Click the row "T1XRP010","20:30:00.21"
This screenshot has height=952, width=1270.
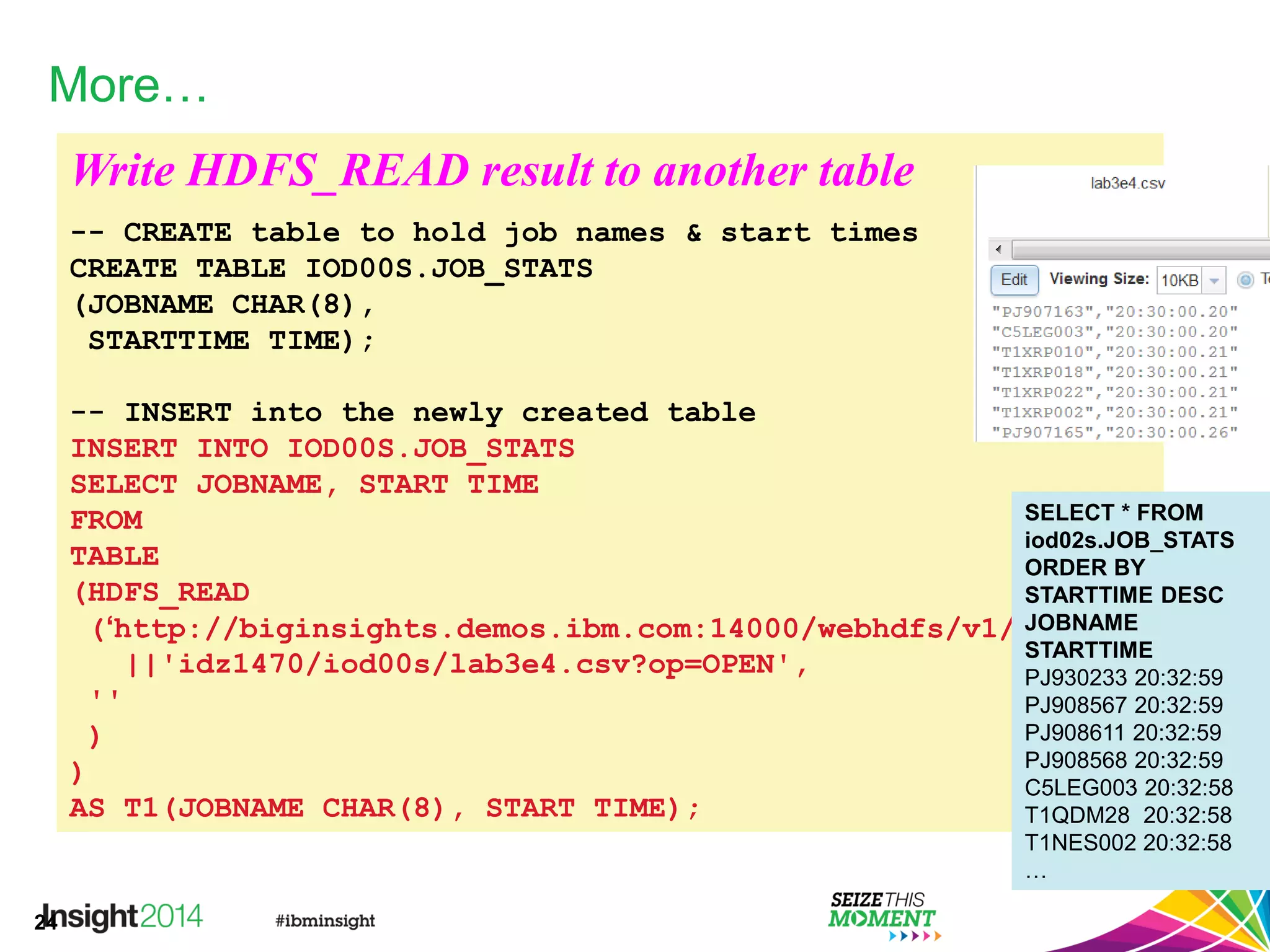(1114, 352)
